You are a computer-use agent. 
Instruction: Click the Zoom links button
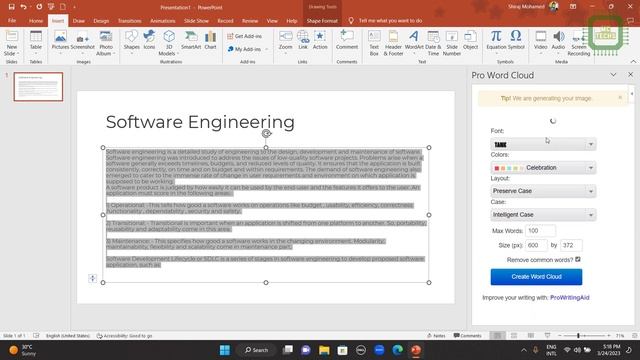click(x=285, y=41)
